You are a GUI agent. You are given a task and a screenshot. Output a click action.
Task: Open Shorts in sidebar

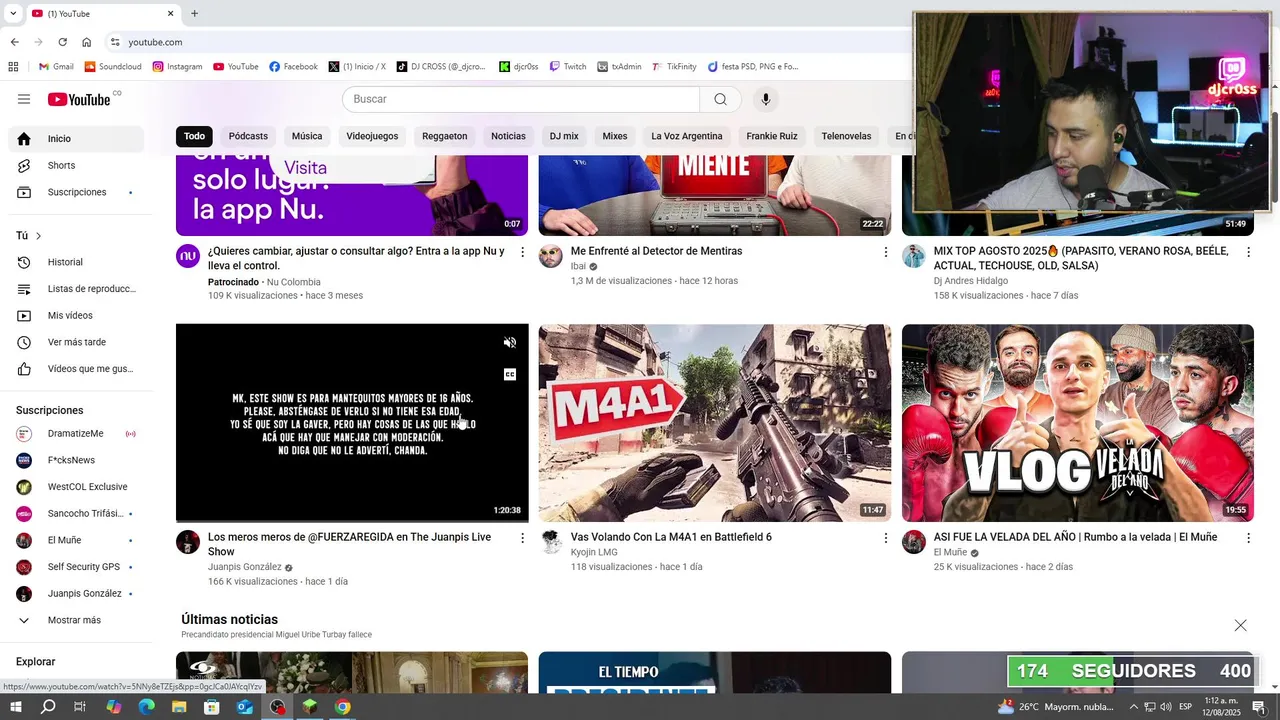coord(76,165)
